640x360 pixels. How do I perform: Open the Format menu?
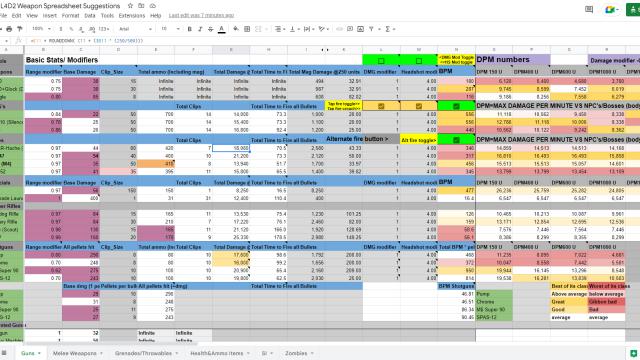point(70,16)
